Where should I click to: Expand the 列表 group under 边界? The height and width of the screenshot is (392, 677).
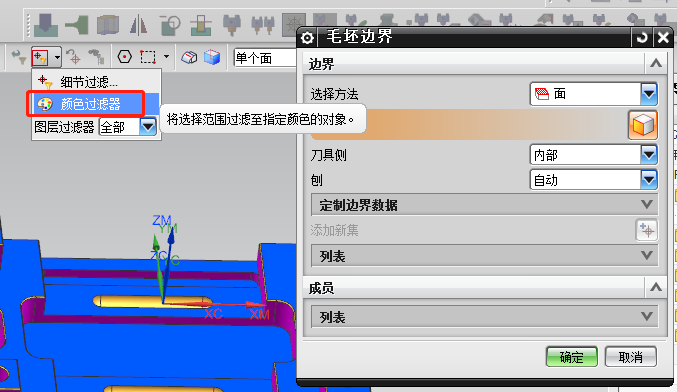point(484,256)
